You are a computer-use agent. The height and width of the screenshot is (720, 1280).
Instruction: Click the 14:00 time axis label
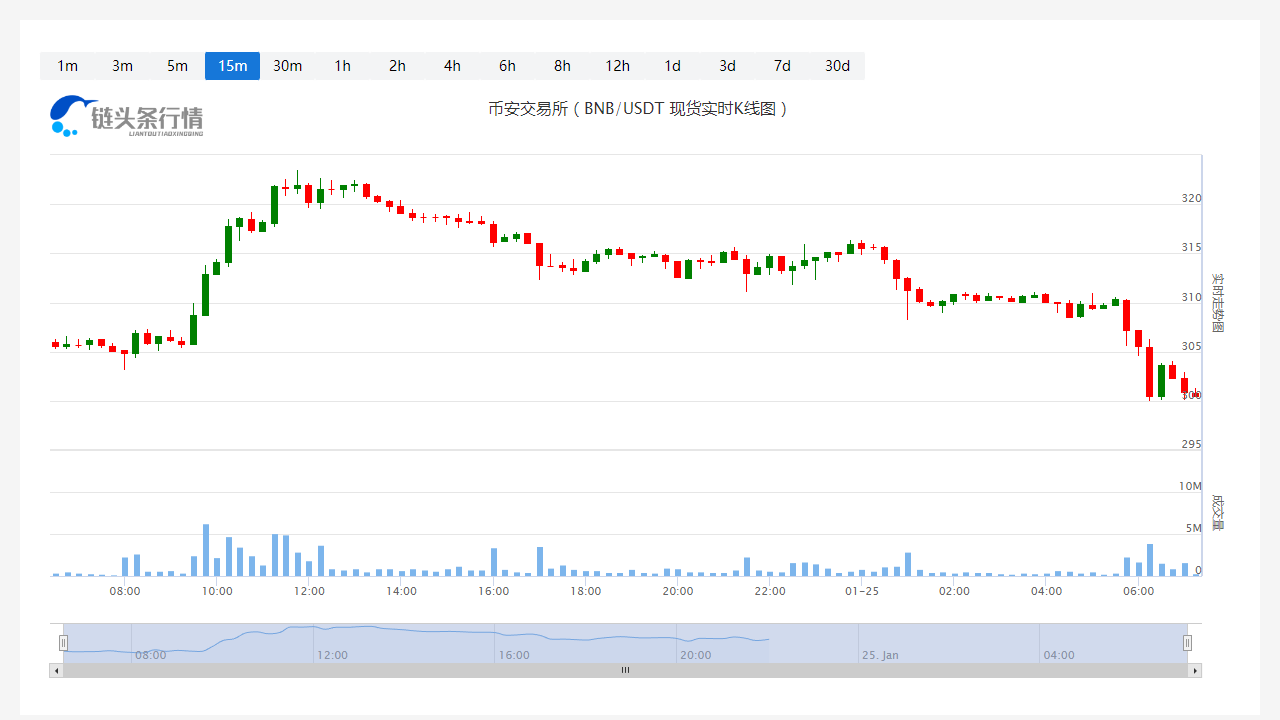(401, 591)
